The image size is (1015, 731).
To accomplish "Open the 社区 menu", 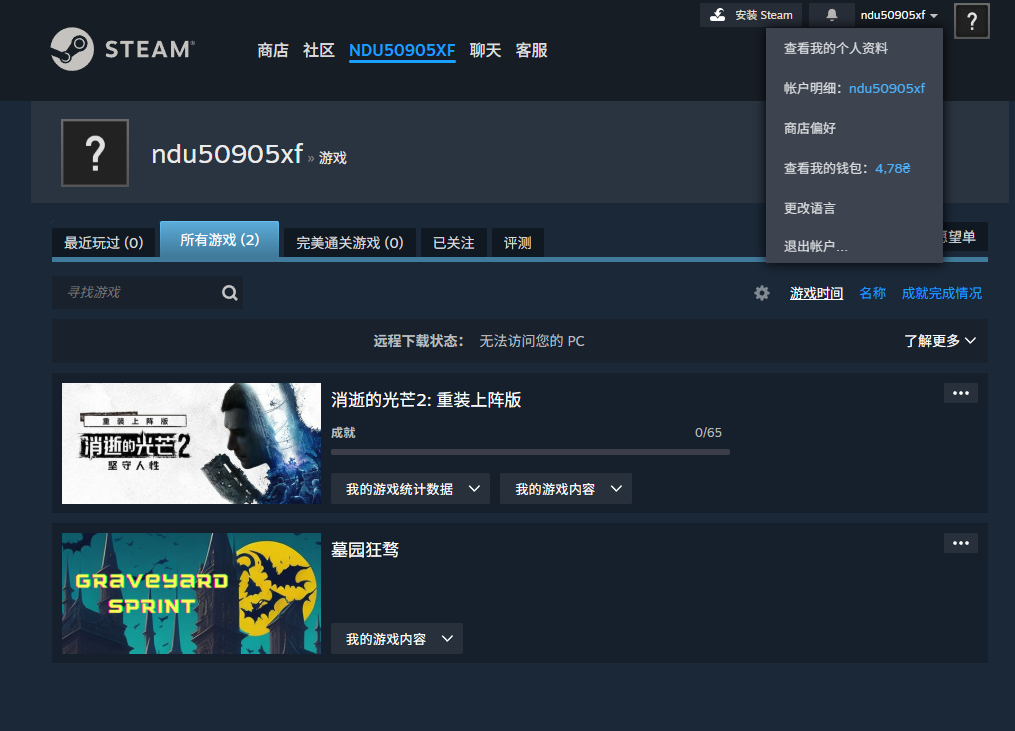I will (x=318, y=51).
